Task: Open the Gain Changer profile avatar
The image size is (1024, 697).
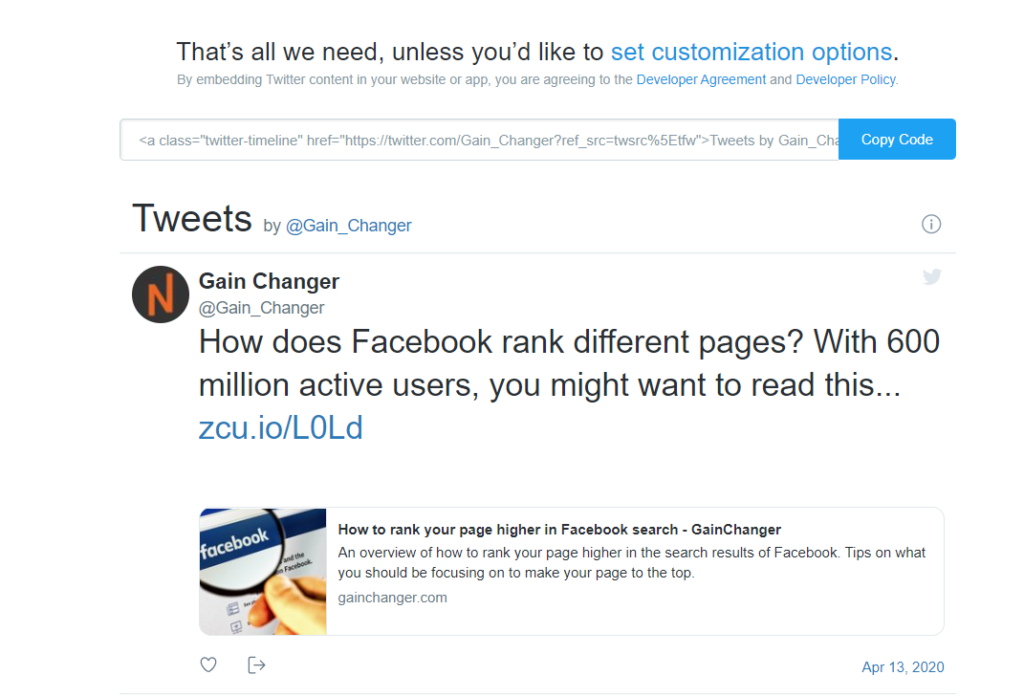Action: [161, 295]
